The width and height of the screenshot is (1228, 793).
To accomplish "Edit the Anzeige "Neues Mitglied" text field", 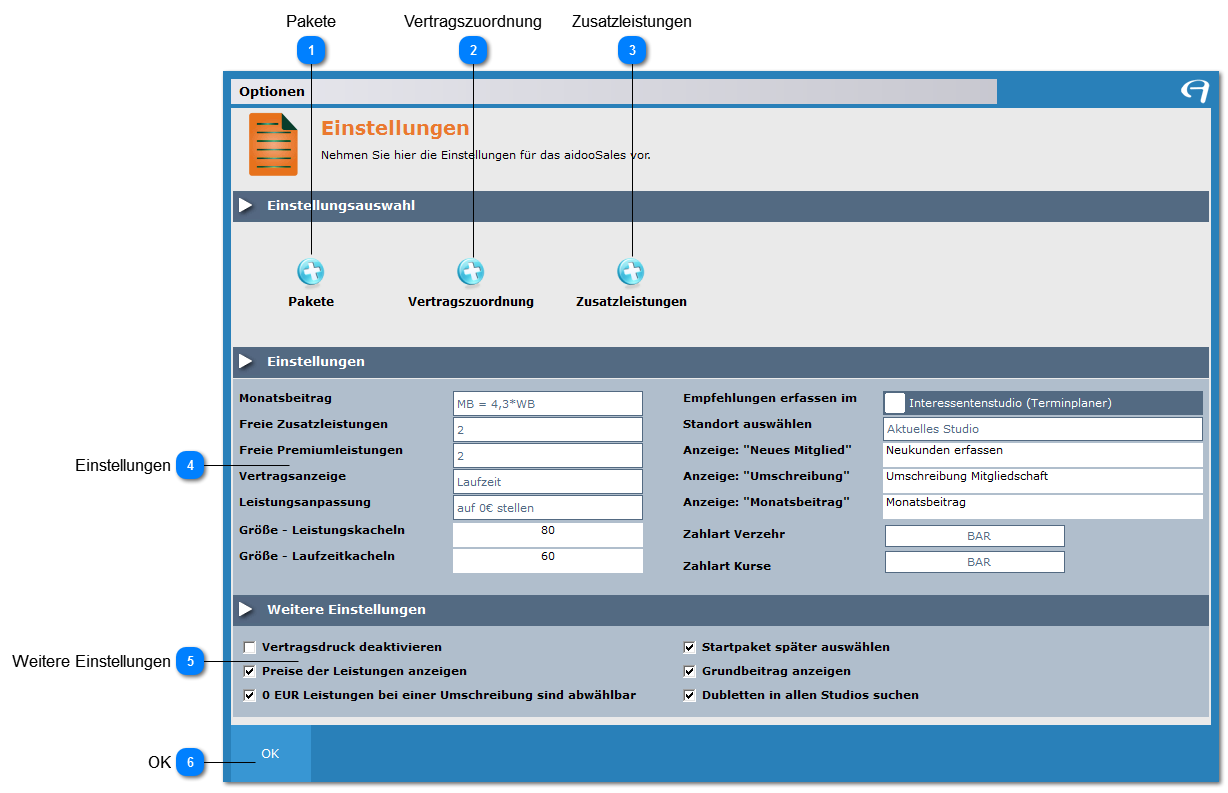I will 1043,455.
